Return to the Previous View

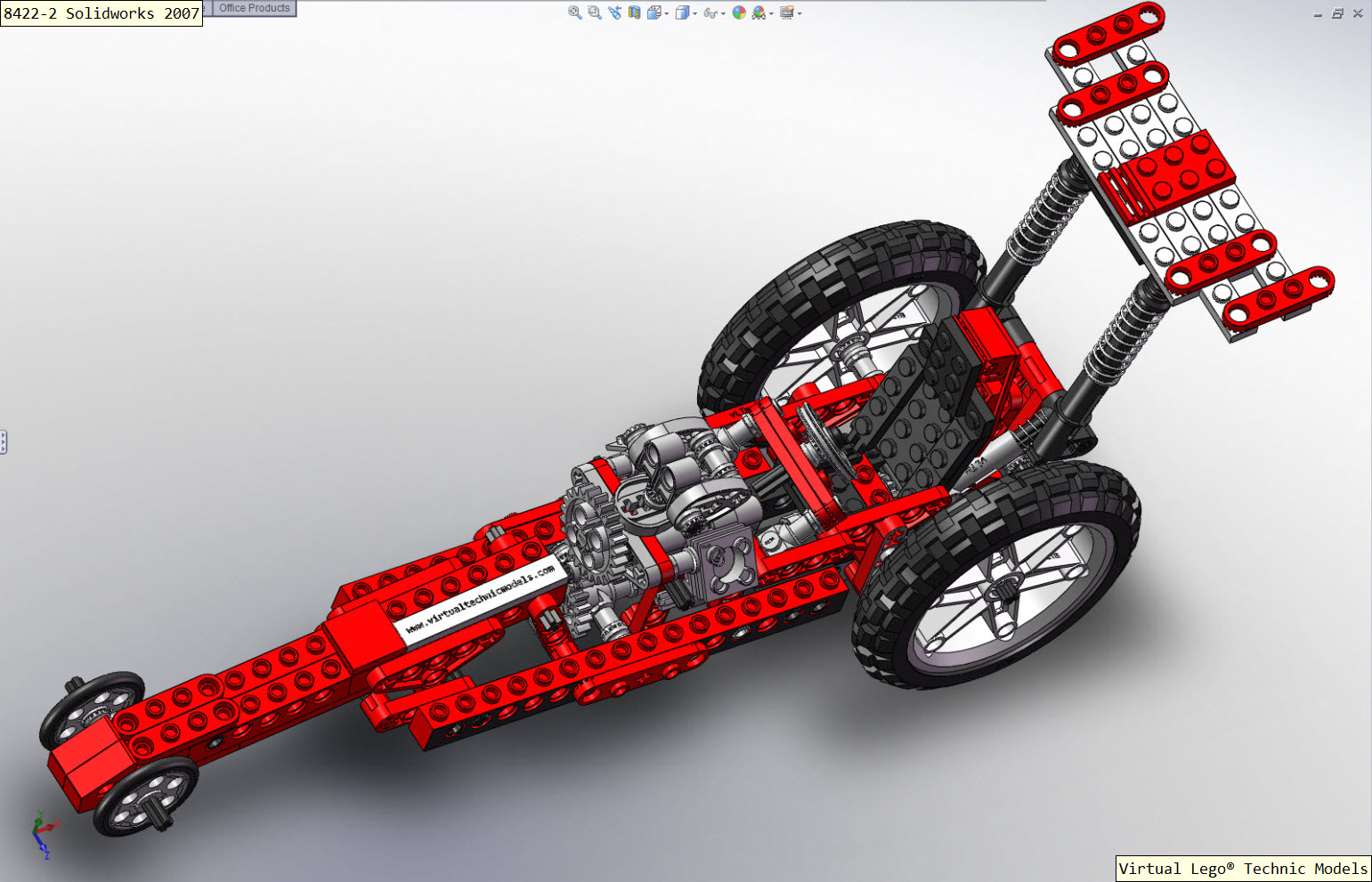point(615,12)
